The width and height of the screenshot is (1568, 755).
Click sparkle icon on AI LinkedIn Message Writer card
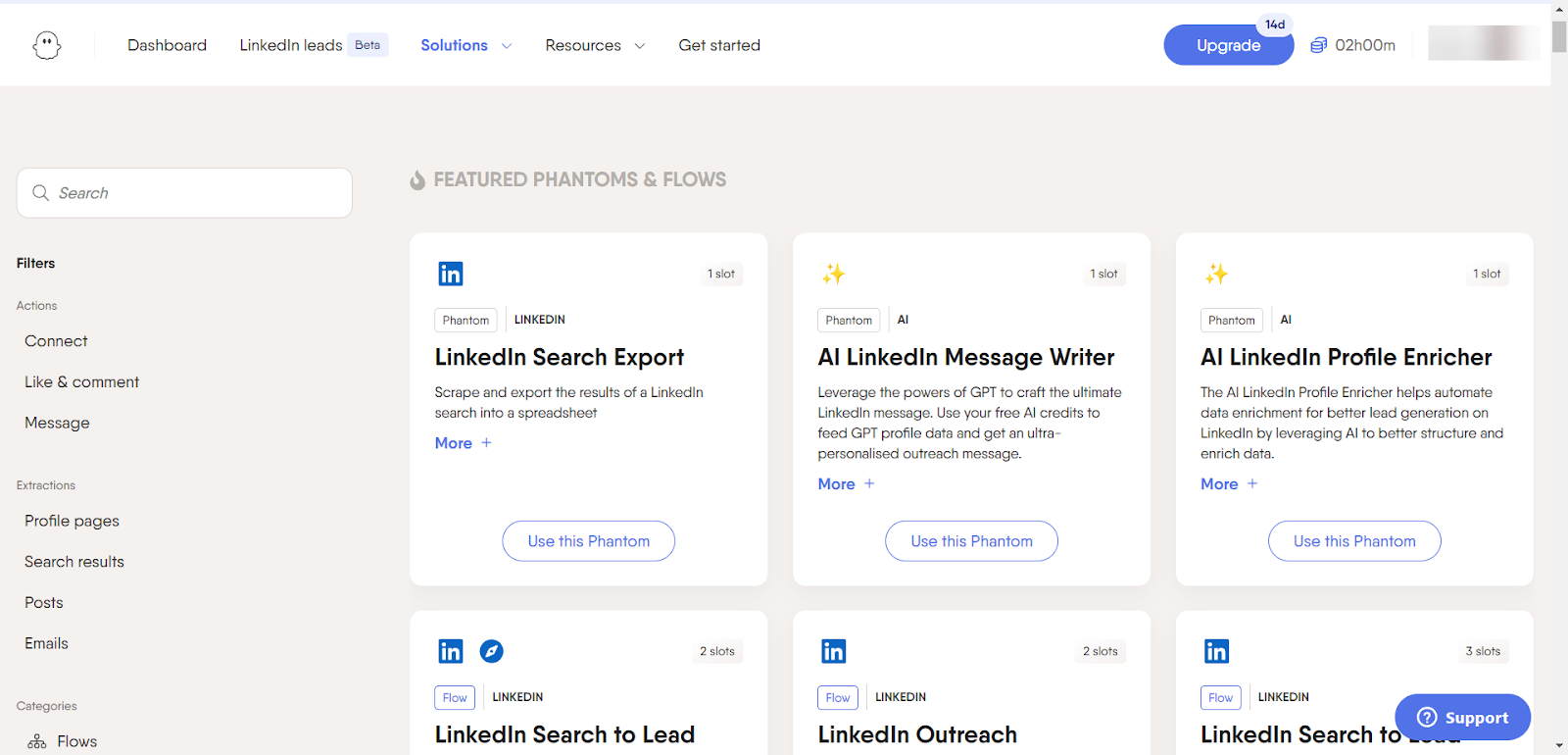(833, 274)
